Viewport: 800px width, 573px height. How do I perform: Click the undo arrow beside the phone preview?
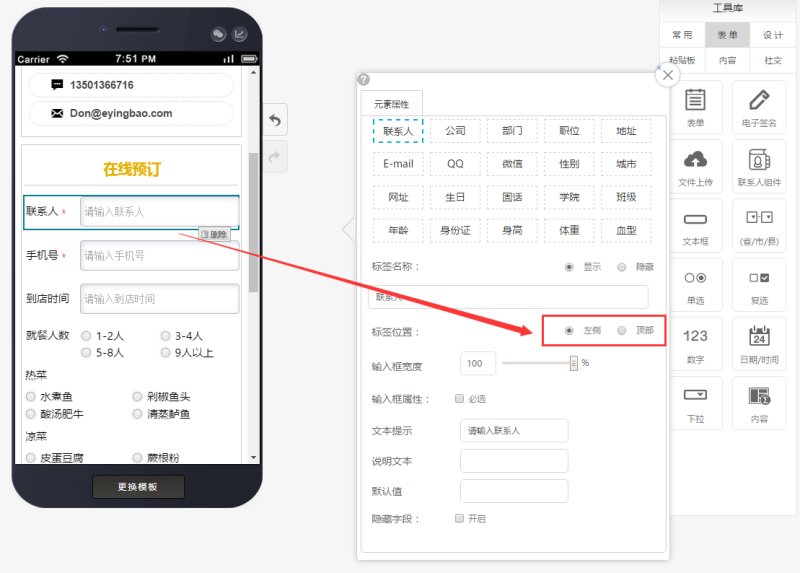(x=275, y=120)
